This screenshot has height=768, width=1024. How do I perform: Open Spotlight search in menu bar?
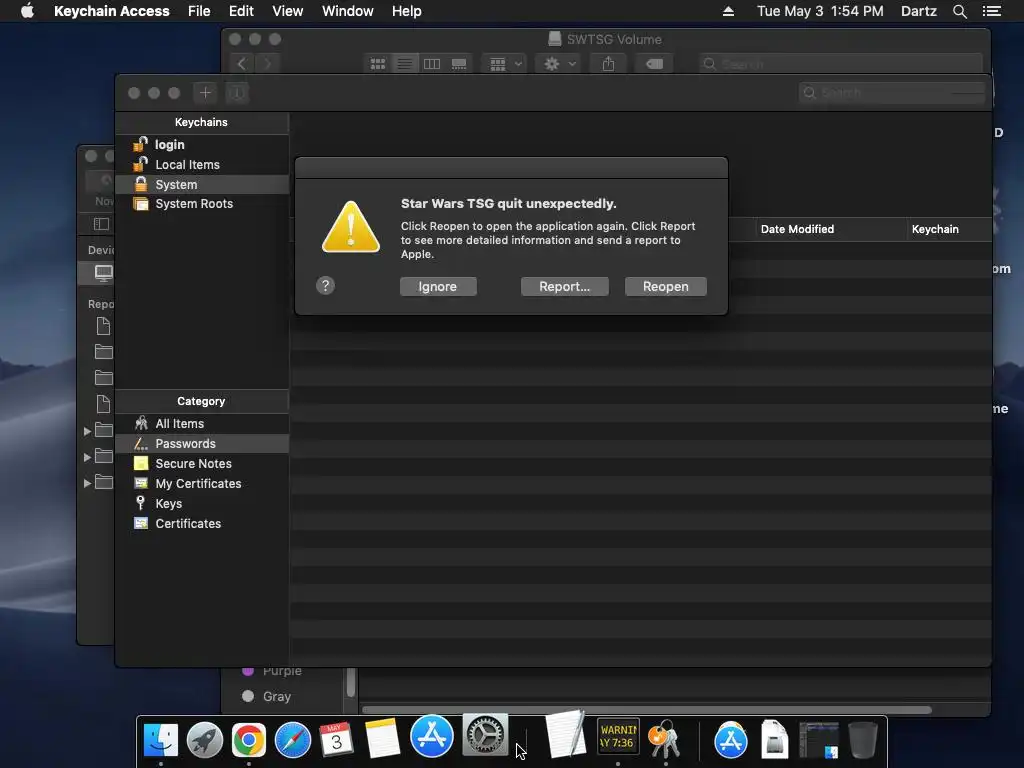coord(959,11)
